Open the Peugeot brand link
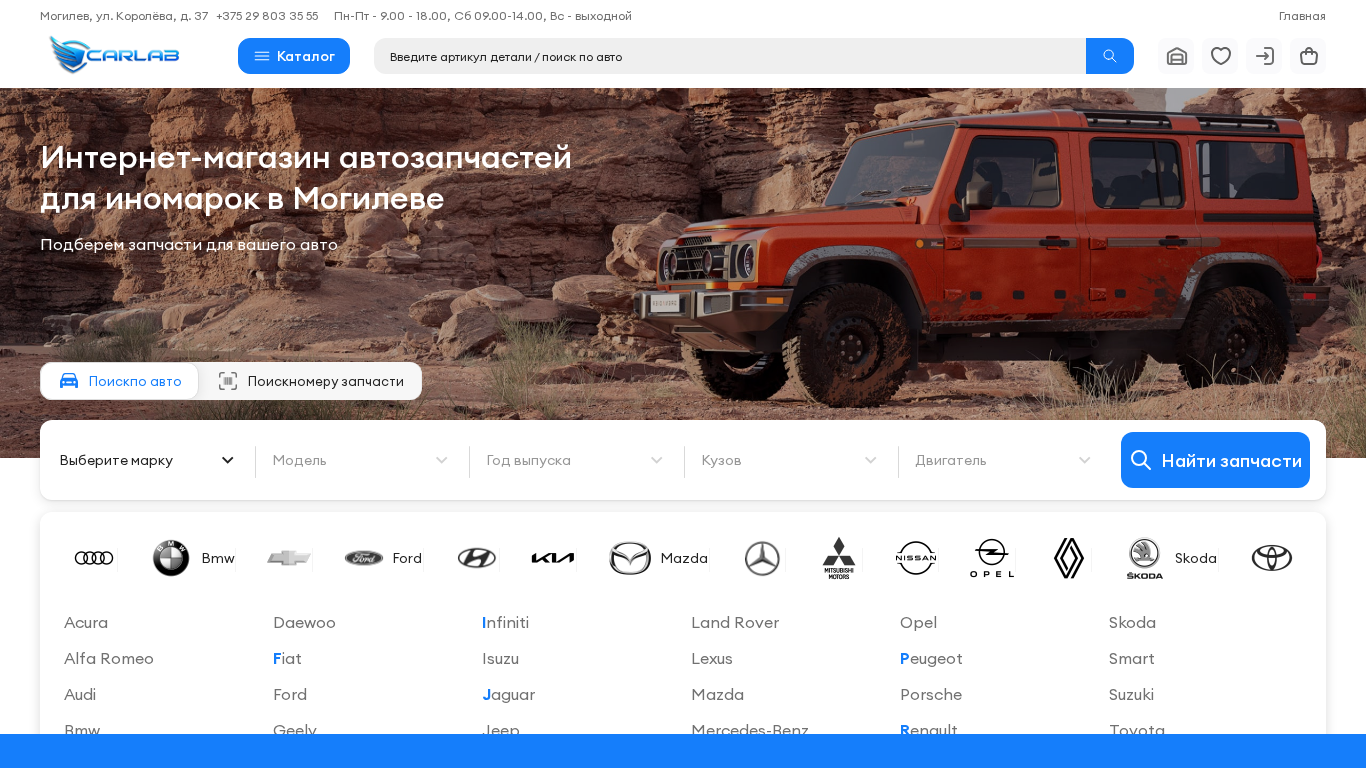1366x768 pixels. tap(931, 658)
